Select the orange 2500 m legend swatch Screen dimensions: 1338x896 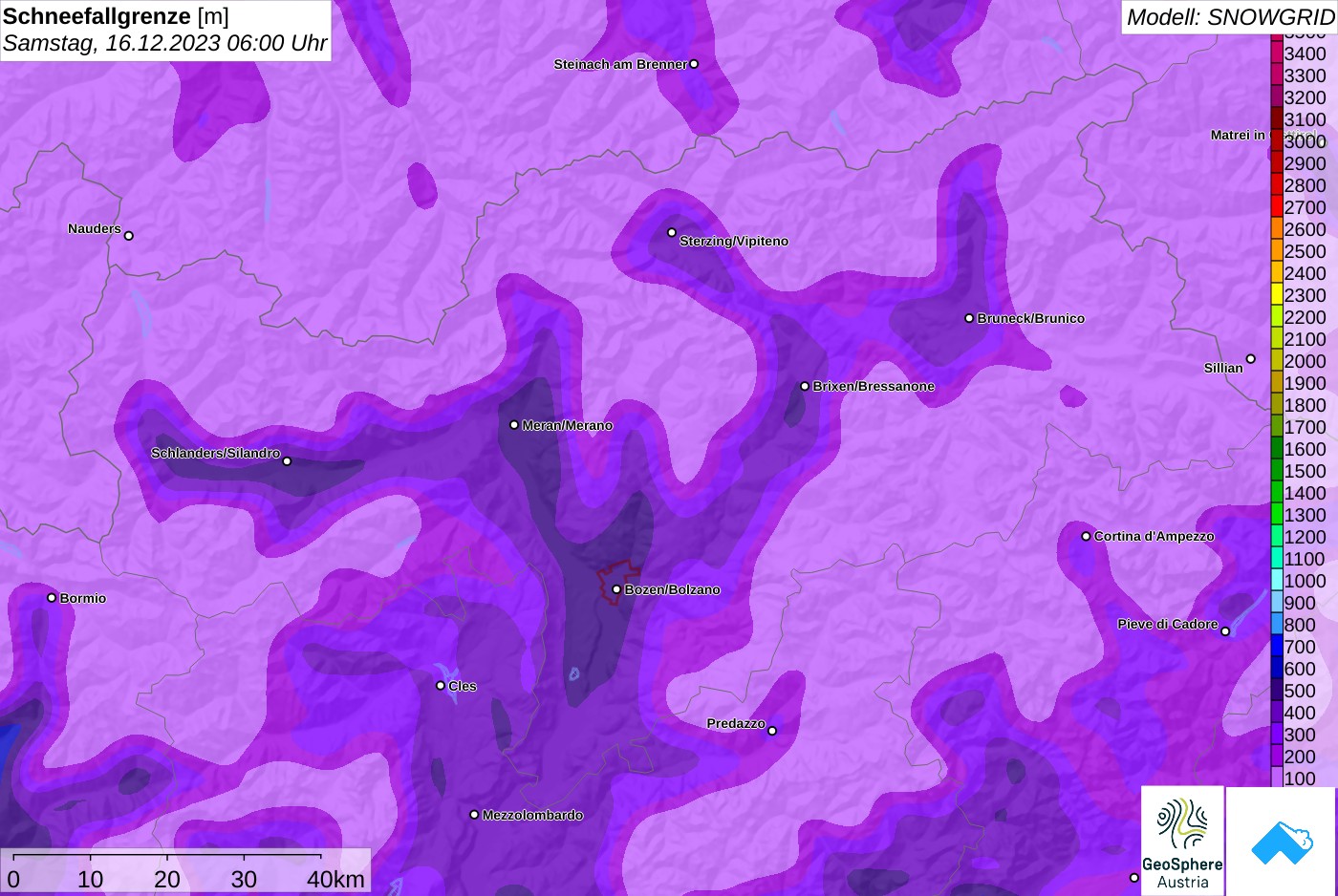coord(1276,250)
